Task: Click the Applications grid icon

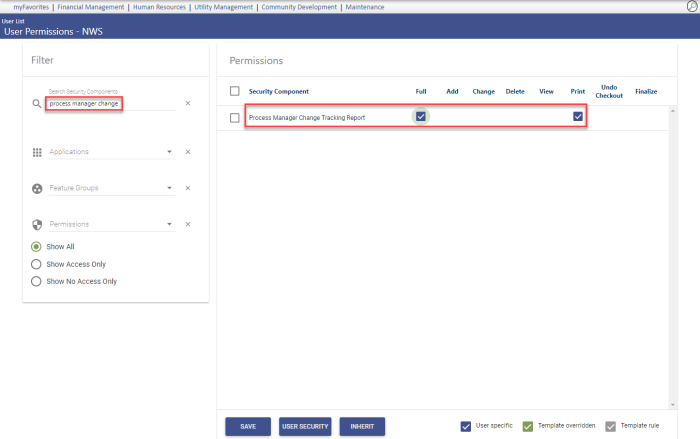Action: tap(37, 152)
